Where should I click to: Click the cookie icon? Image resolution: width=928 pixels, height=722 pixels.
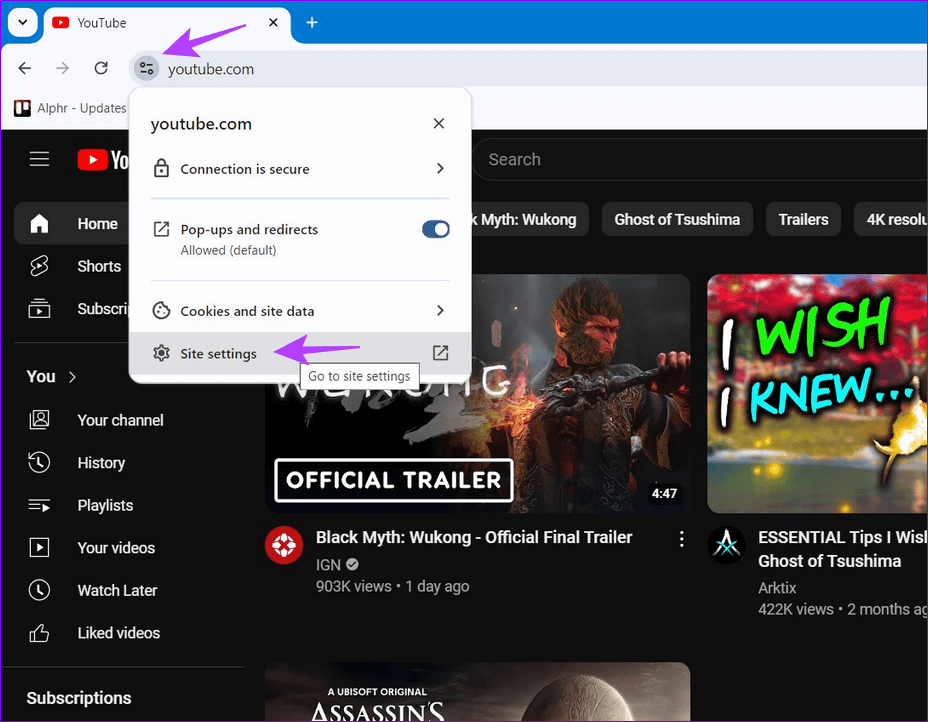pyautogui.click(x=161, y=311)
